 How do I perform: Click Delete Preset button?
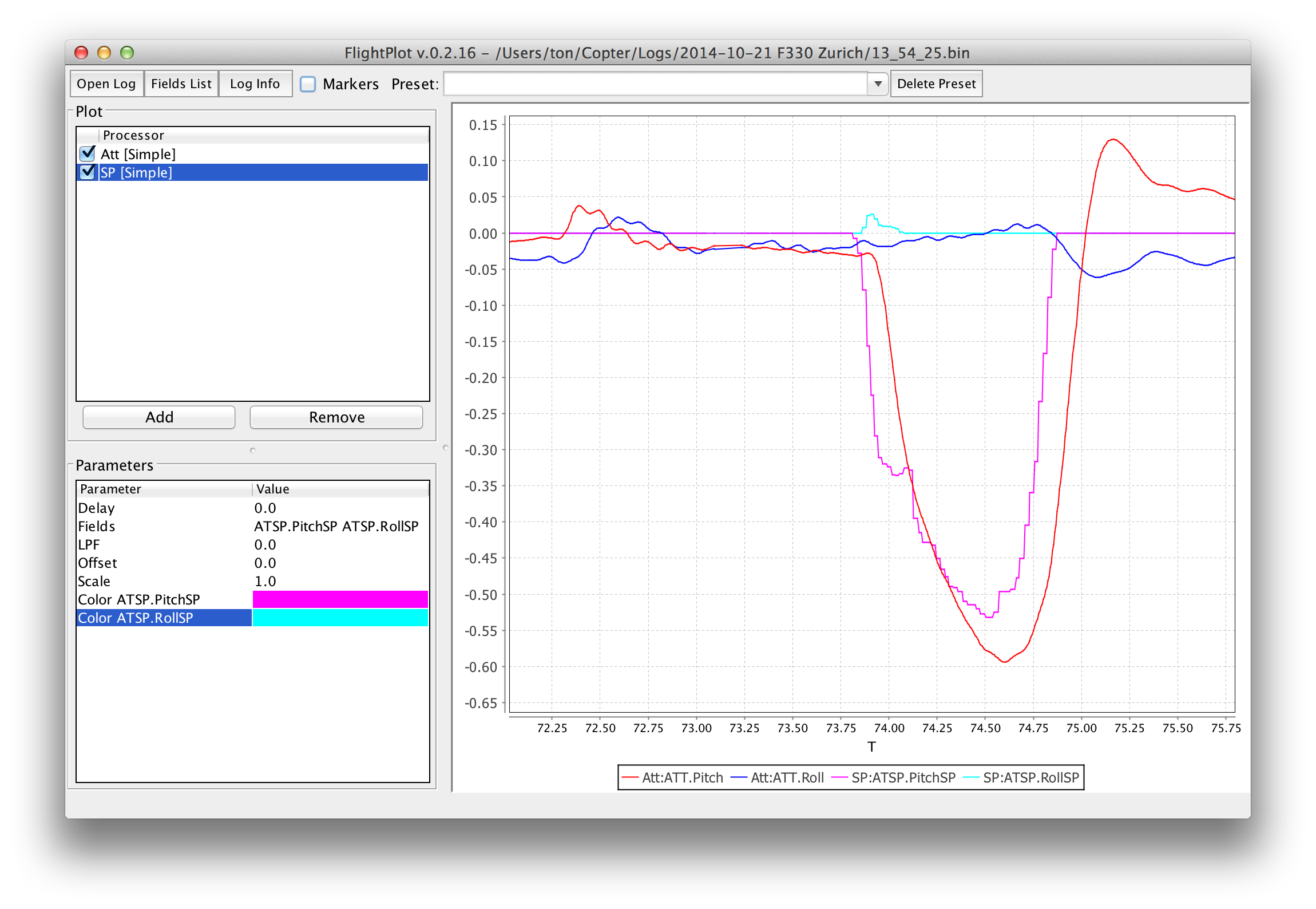(936, 84)
